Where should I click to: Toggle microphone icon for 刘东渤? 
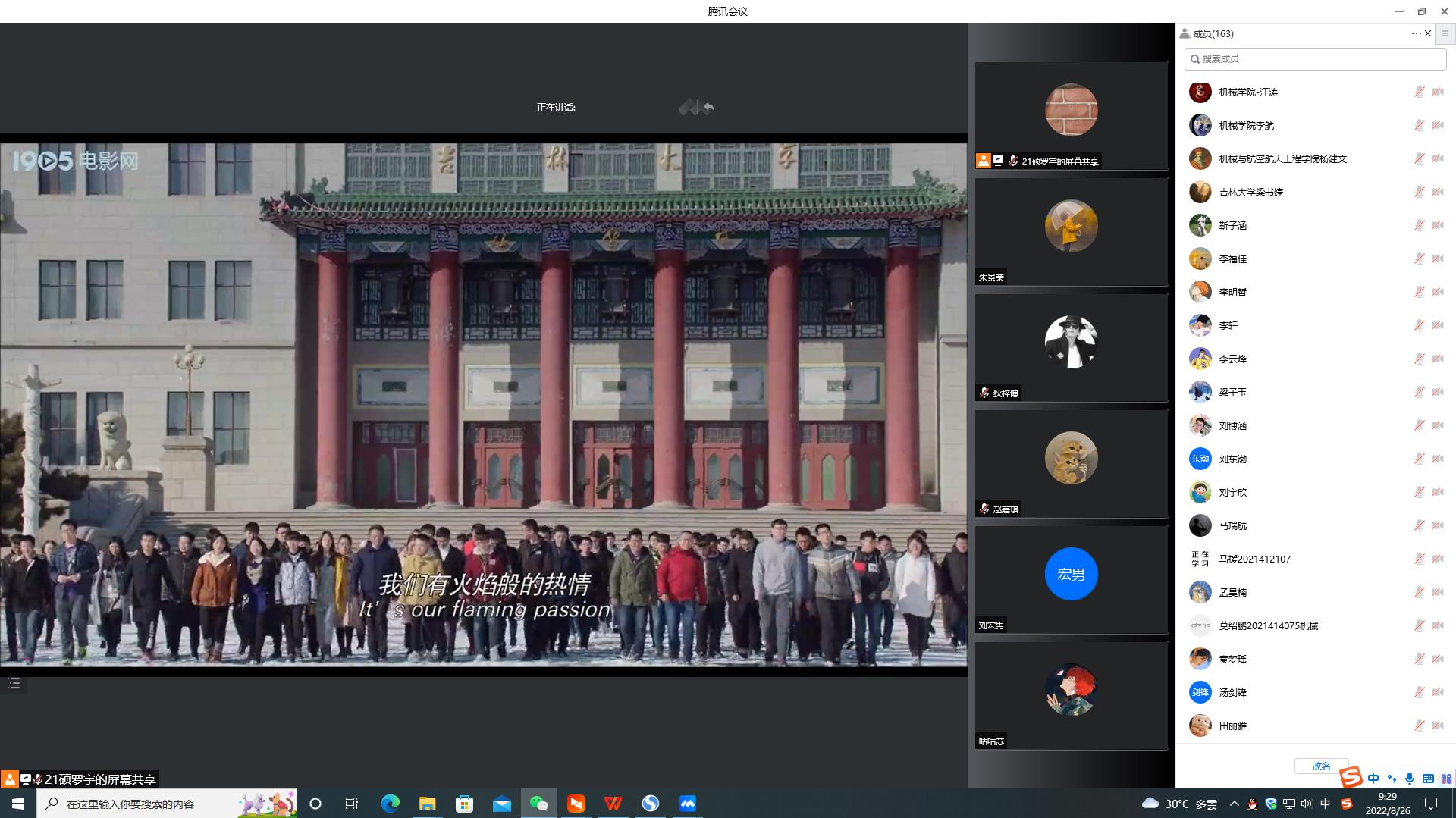click(x=1419, y=459)
